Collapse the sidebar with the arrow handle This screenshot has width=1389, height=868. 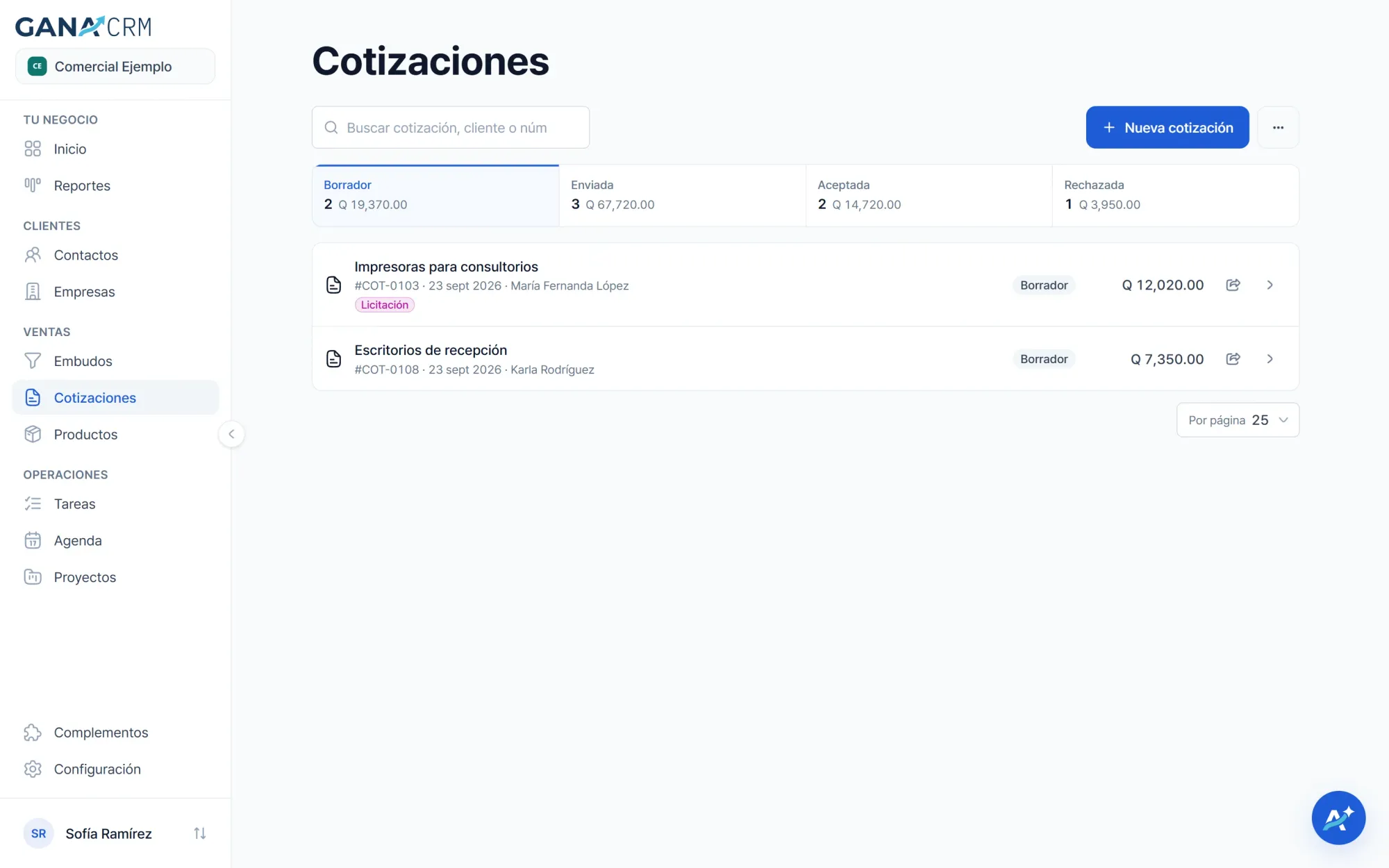[x=231, y=434]
